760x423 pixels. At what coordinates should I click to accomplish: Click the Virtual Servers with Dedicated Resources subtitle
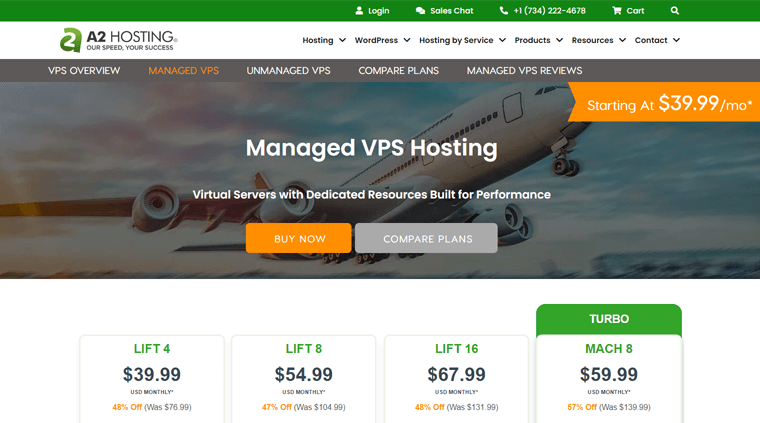pyautogui.click(x=372, y=195)
